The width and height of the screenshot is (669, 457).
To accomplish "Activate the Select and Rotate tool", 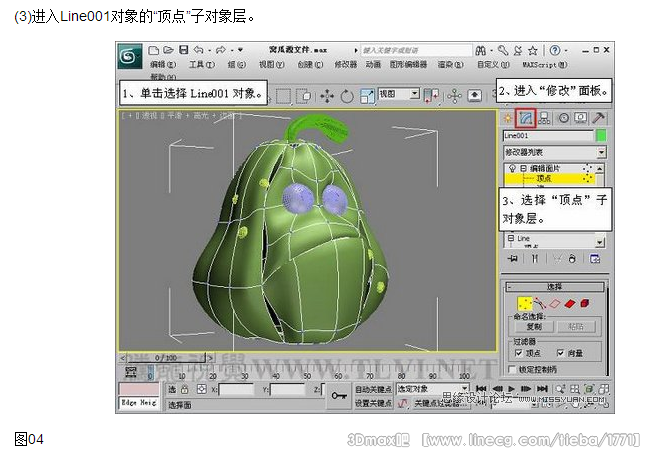I will pos(347,96).
